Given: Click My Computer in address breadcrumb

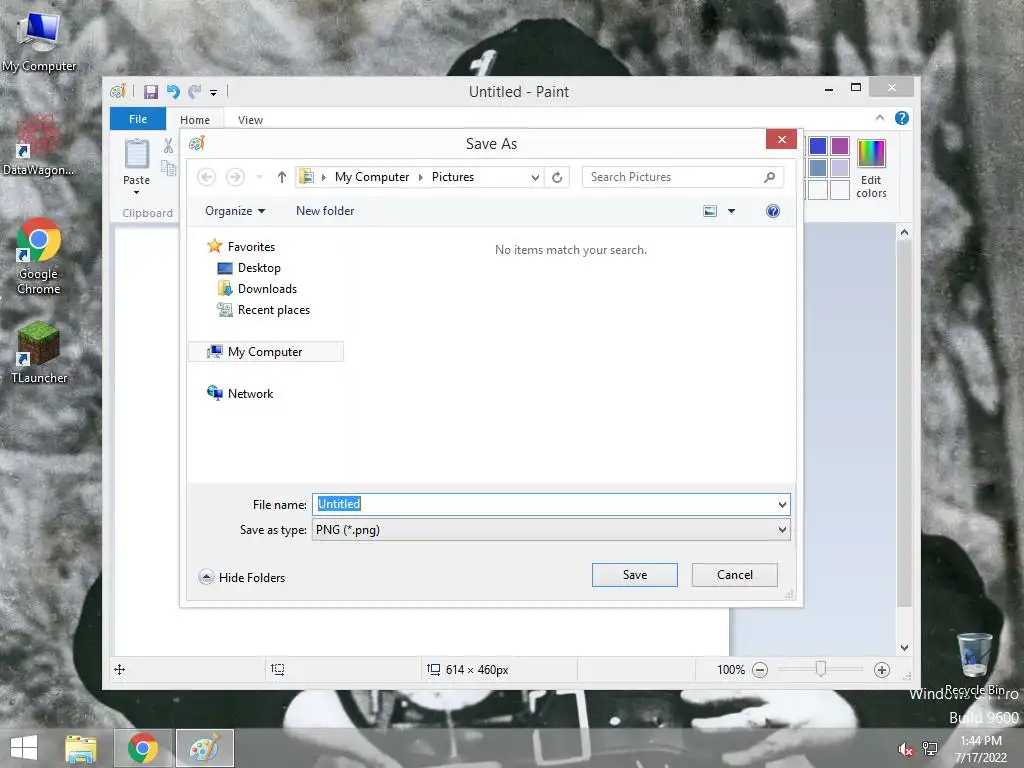Looking at the screenshot, I should click(372, 177).
